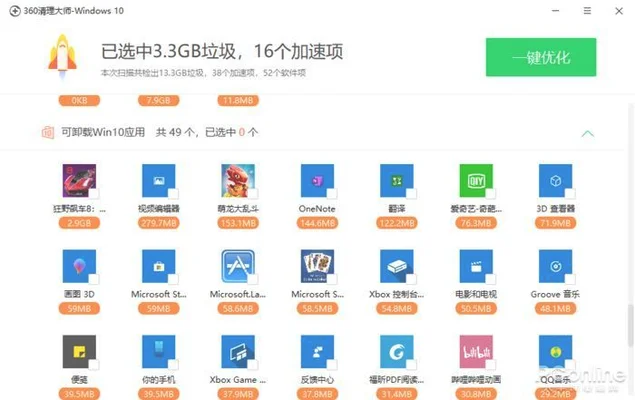Click the 反馈中心 label text
Image resolution: width=635 pixels, height=400 pixels.
[x=318, y=380]
